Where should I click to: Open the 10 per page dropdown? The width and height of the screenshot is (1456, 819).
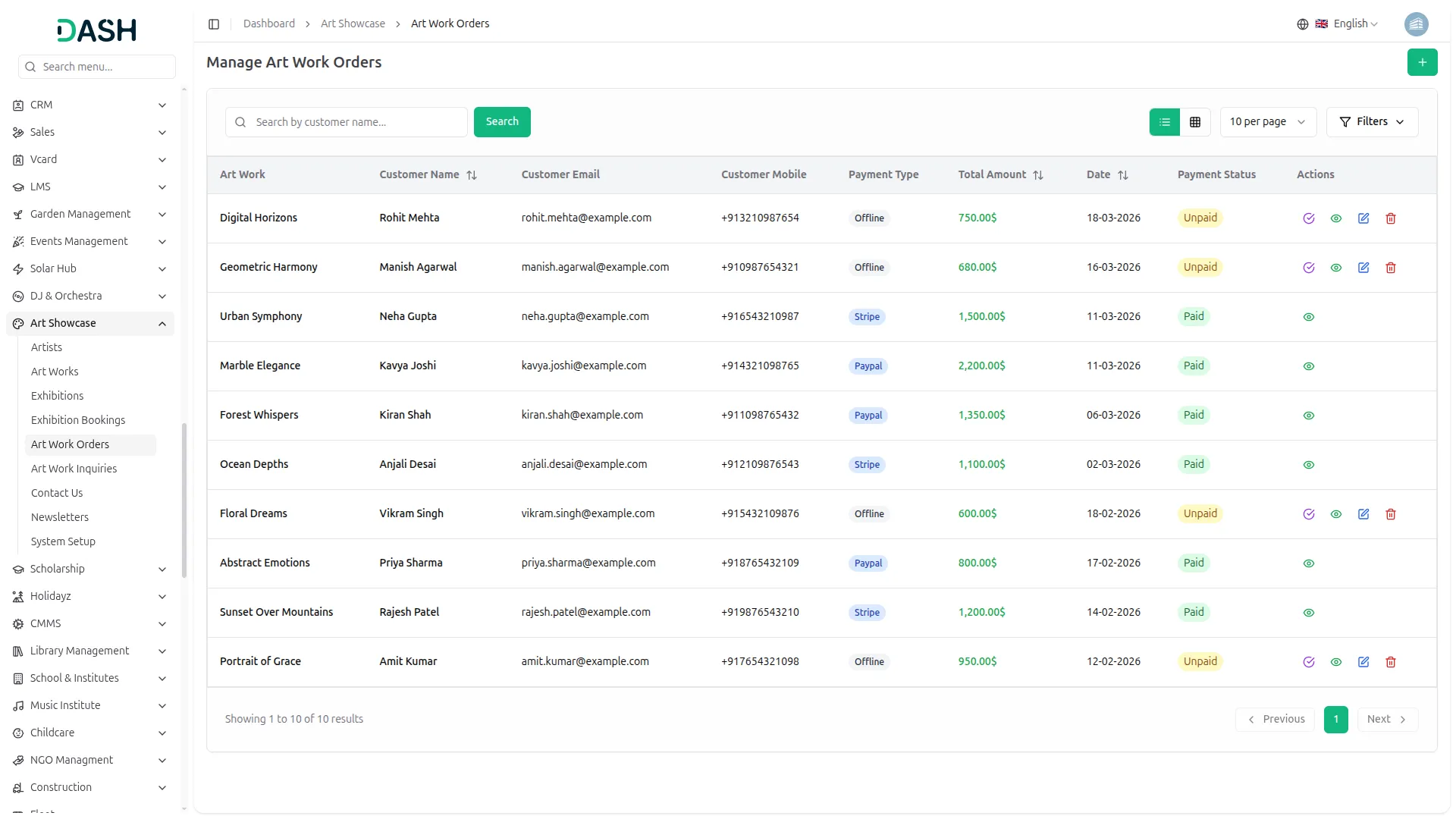[x=1267, y=122]
